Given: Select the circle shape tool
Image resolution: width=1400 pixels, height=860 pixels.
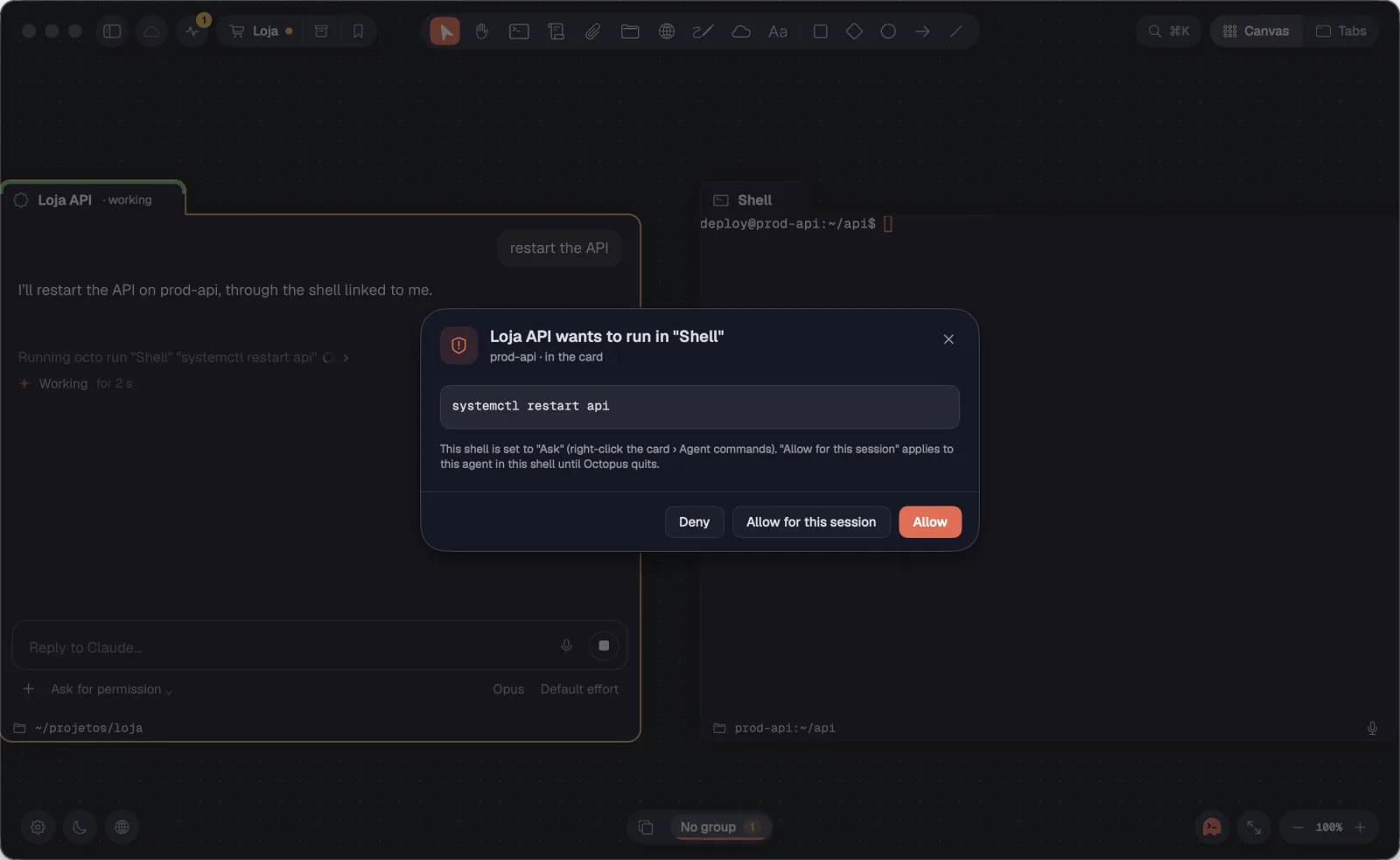Looking at the screenshot, I should click(888, 31).
